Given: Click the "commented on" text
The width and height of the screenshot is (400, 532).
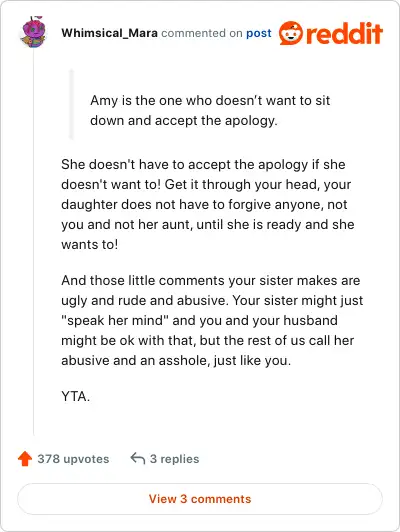Looking at the screenshot, I should tap(202, 33).
